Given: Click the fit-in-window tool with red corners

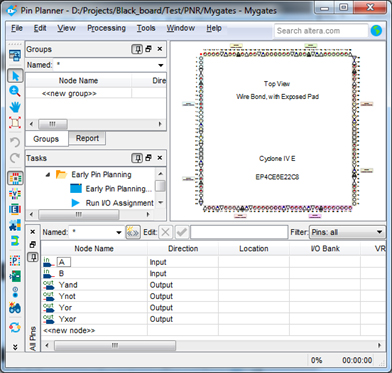Looking at the screenshot, I should click(x=15, y=123).
